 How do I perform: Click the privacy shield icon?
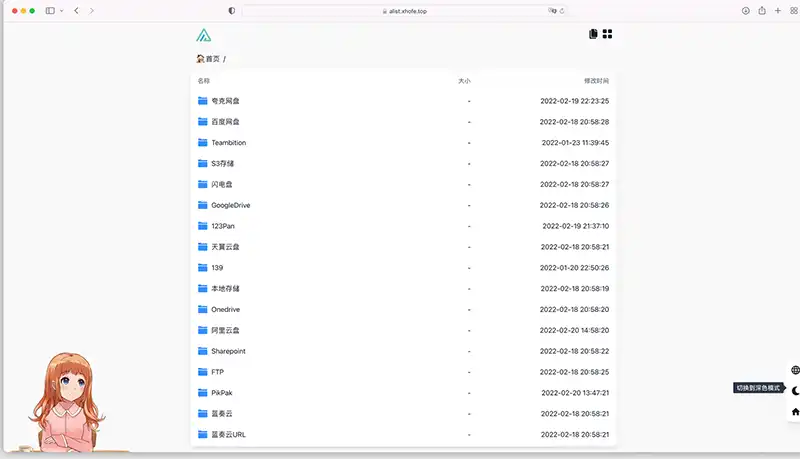pos(232,11)
